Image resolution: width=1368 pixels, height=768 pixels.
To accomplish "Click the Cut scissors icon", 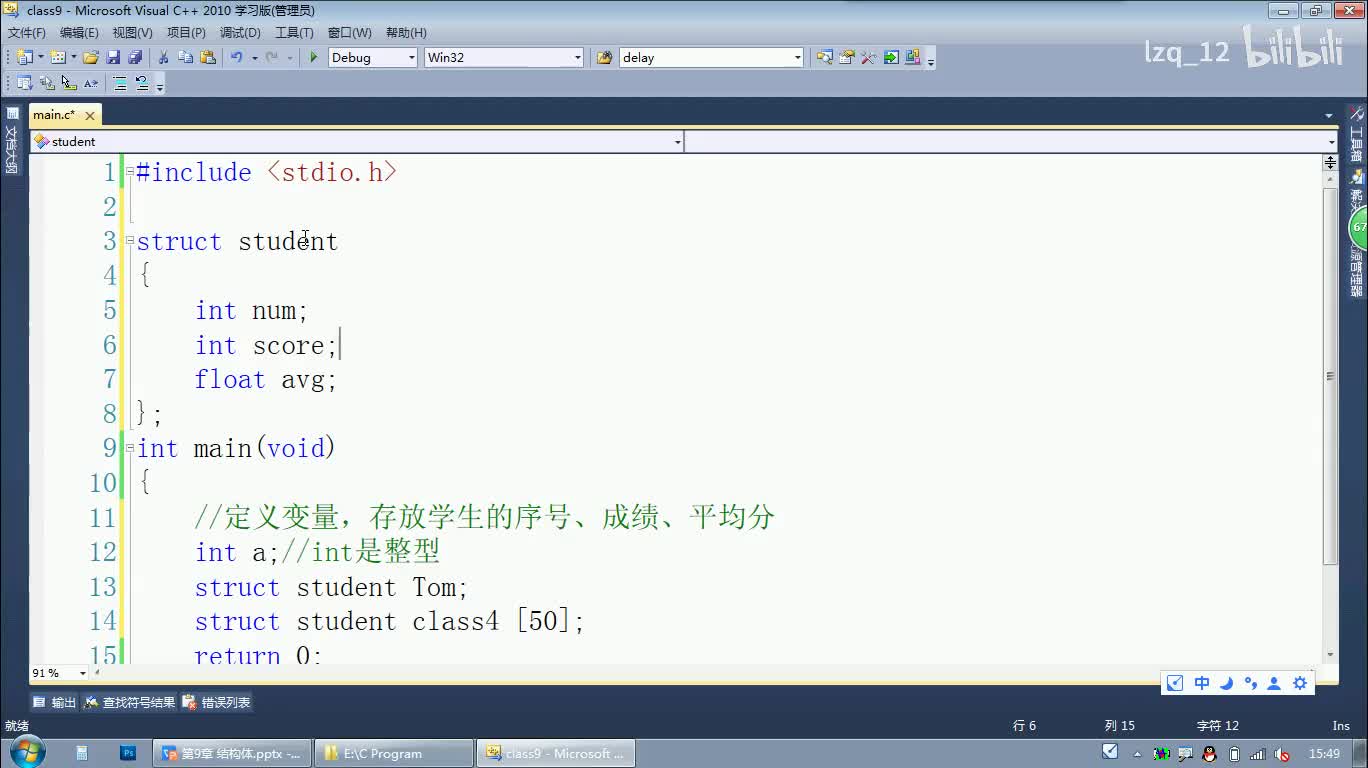I will (164, 58).
